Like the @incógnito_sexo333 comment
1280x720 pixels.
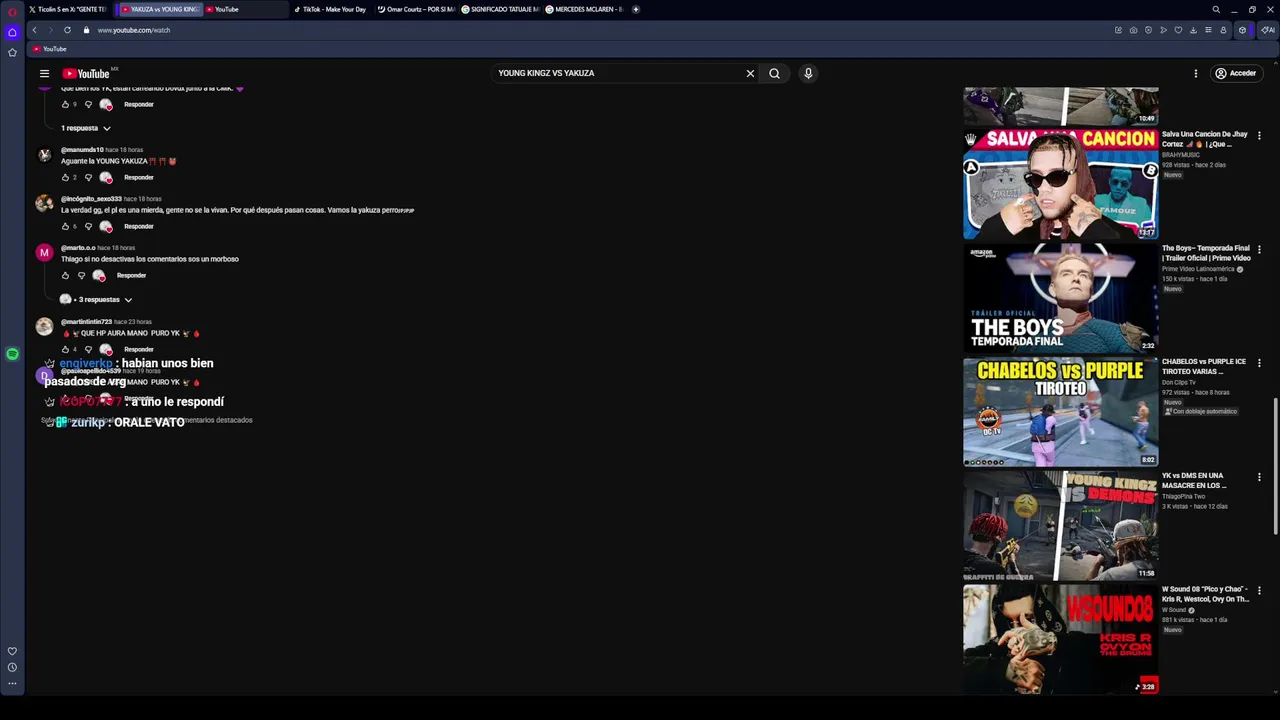point(66,226)
